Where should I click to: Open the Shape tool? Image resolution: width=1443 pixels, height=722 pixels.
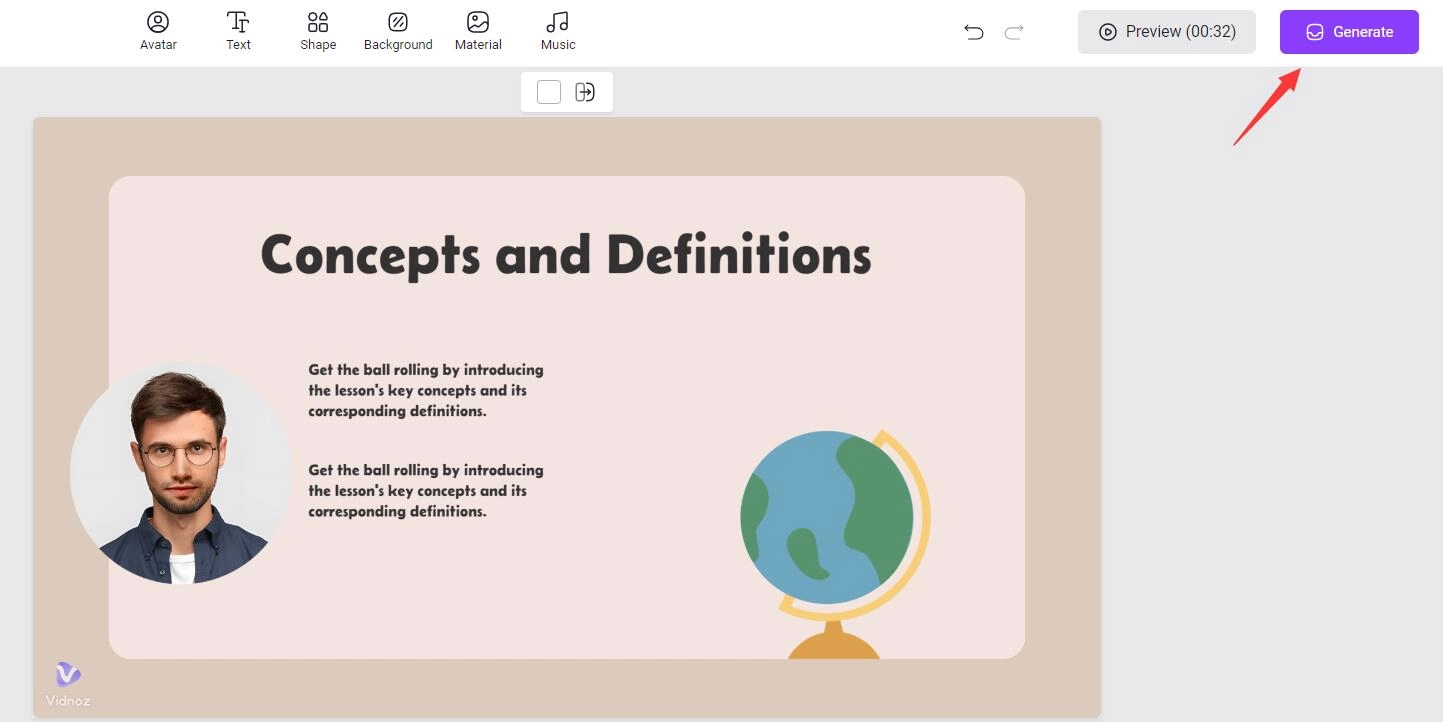click(318, 31)
